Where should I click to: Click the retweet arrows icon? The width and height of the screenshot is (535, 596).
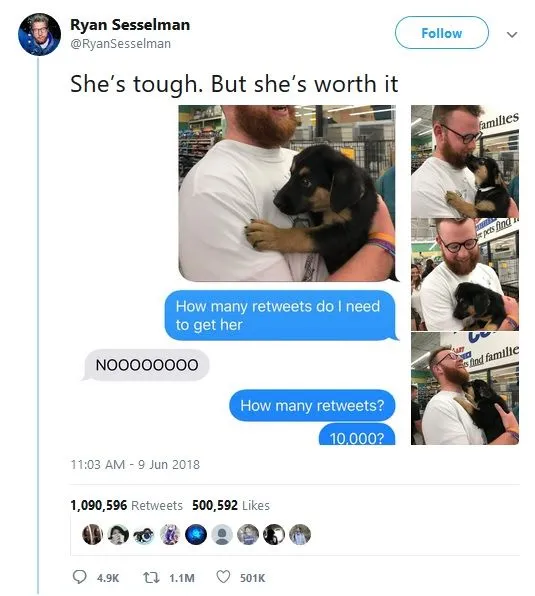(149, 577)
